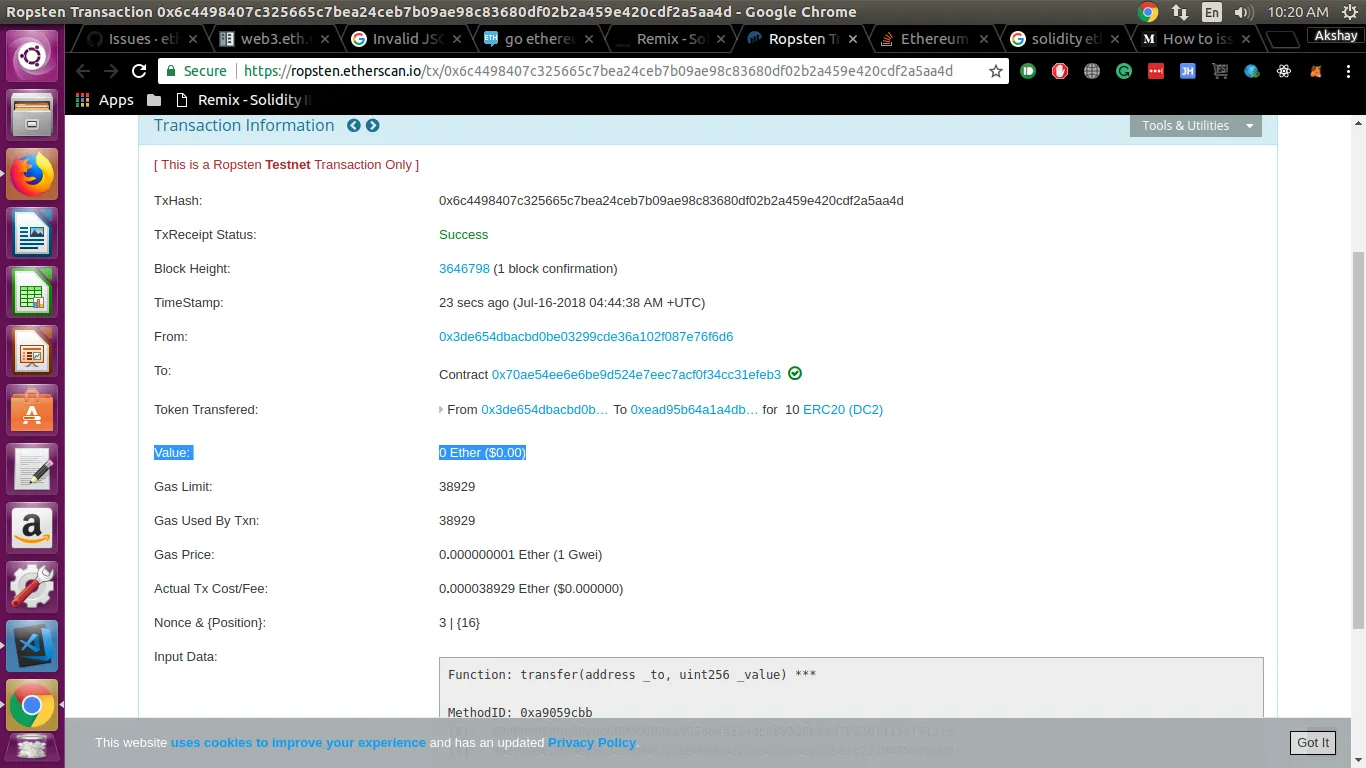The height and width of the screenshot is (768, 1366).
Task: Dismiss cookie banner with Got It
Action: coord(1313,742)
